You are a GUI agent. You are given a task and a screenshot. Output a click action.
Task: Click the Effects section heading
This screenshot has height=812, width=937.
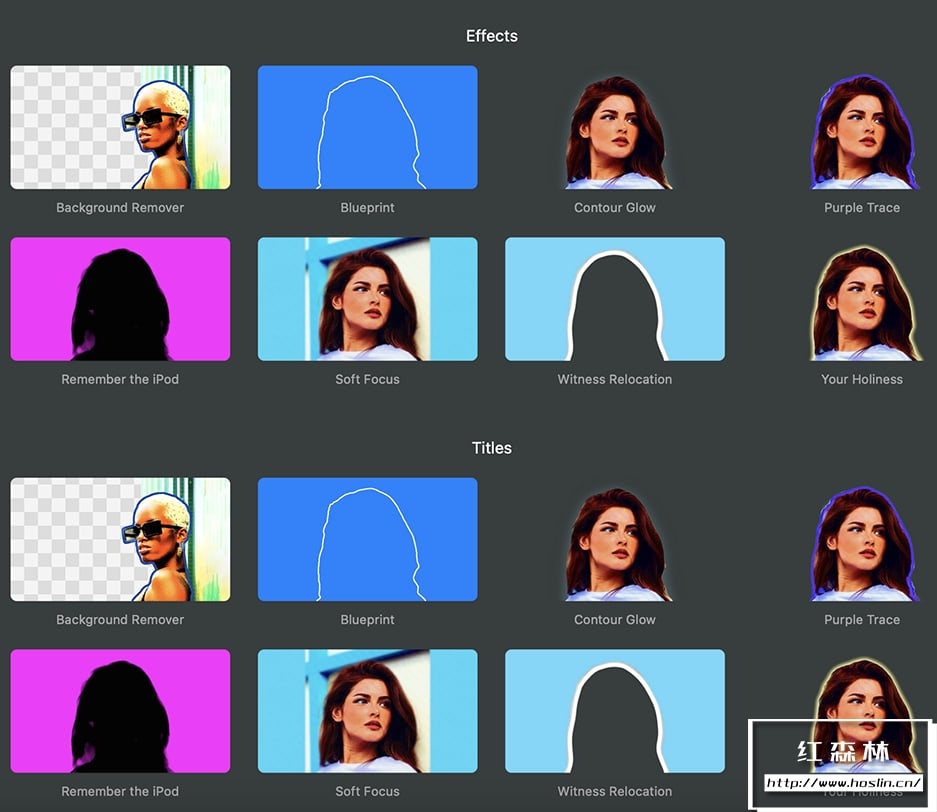click(x=492, y=36)
